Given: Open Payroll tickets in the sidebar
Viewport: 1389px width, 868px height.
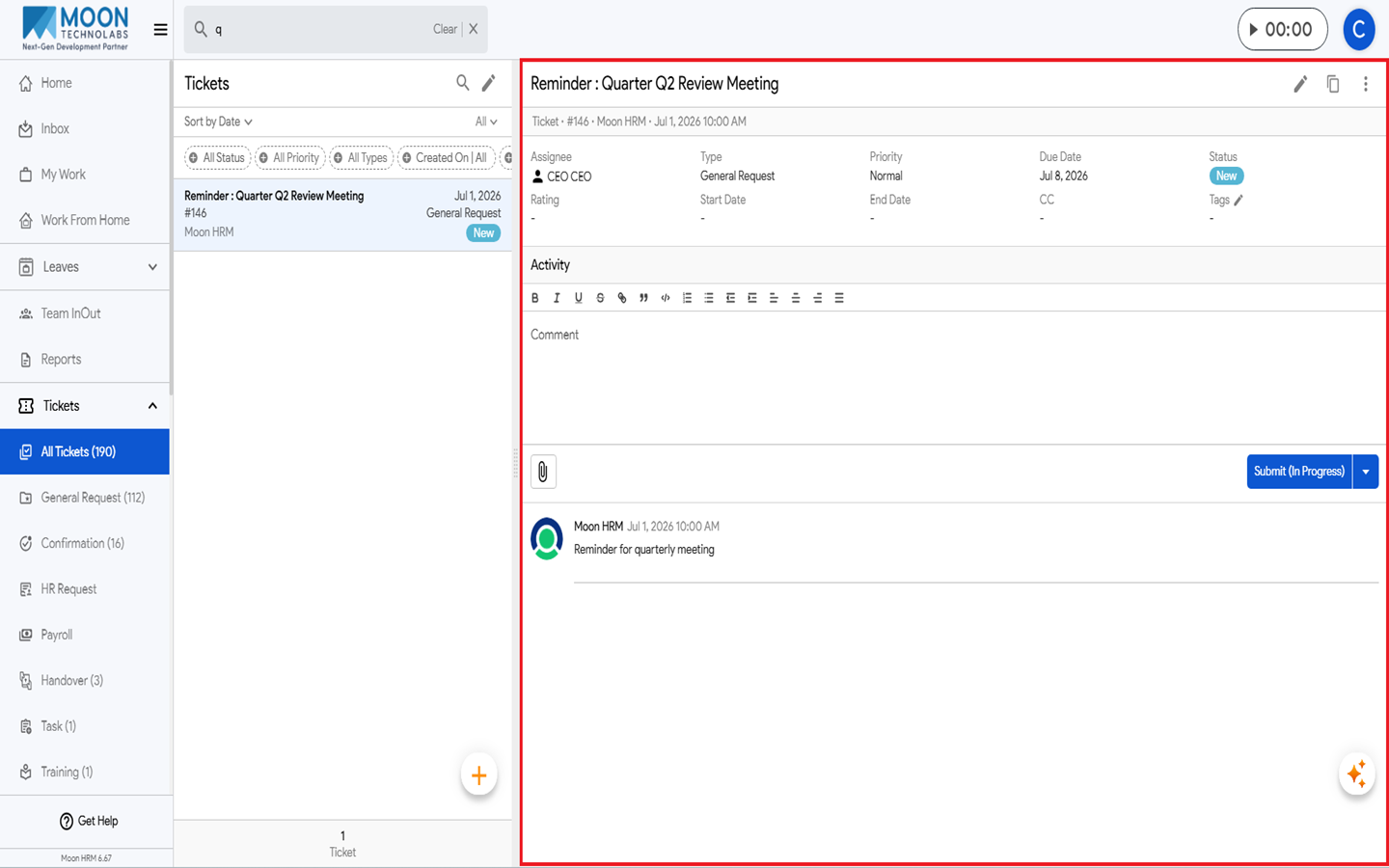Looking at the screenshot, I should pos(85,635).
